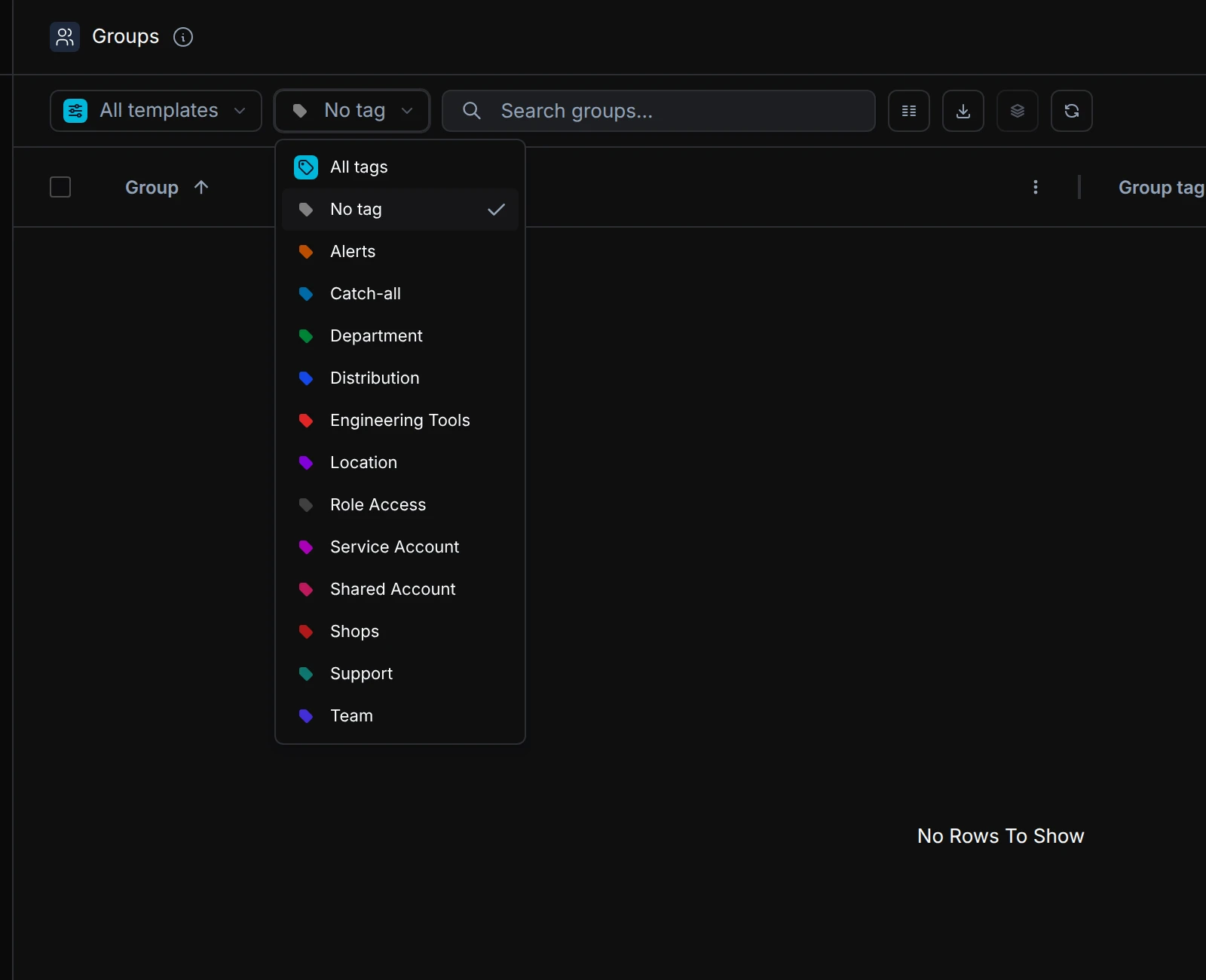
Task: Open the Groups info tooltip icon
Action: 183,37
